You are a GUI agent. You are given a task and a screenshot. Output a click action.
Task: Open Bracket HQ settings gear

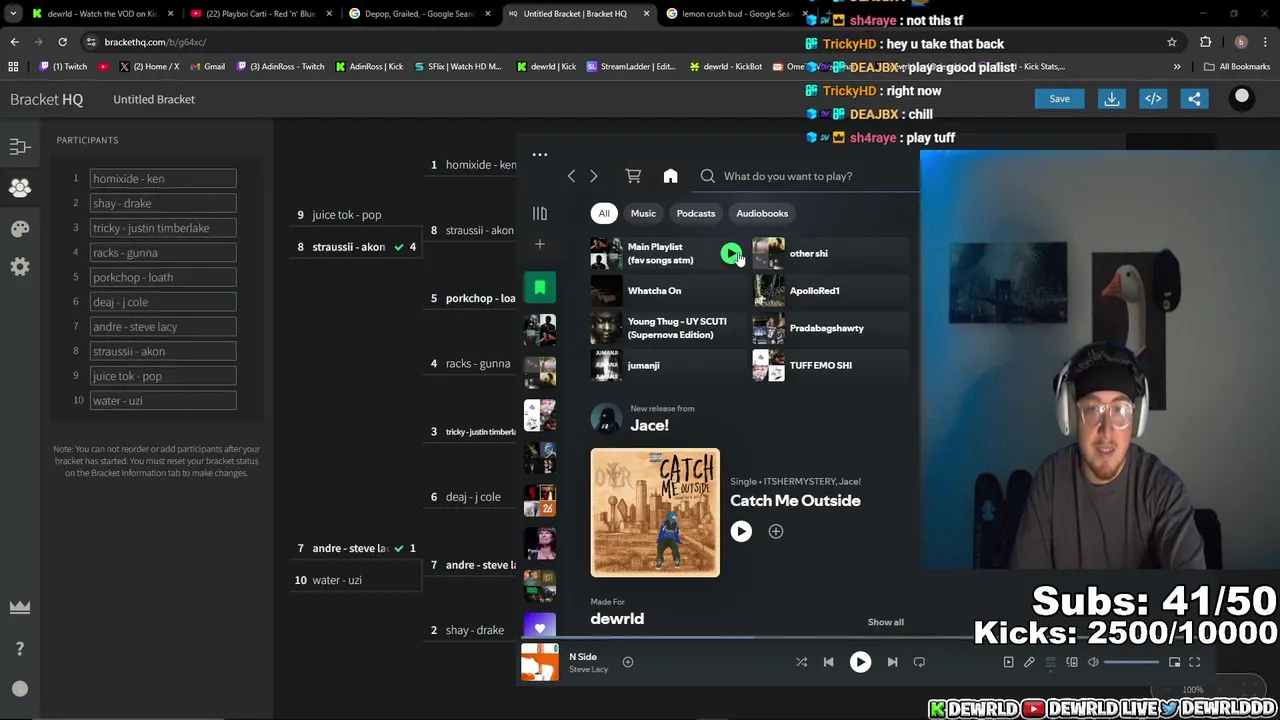pyautogui.click(x=19, y=267)
